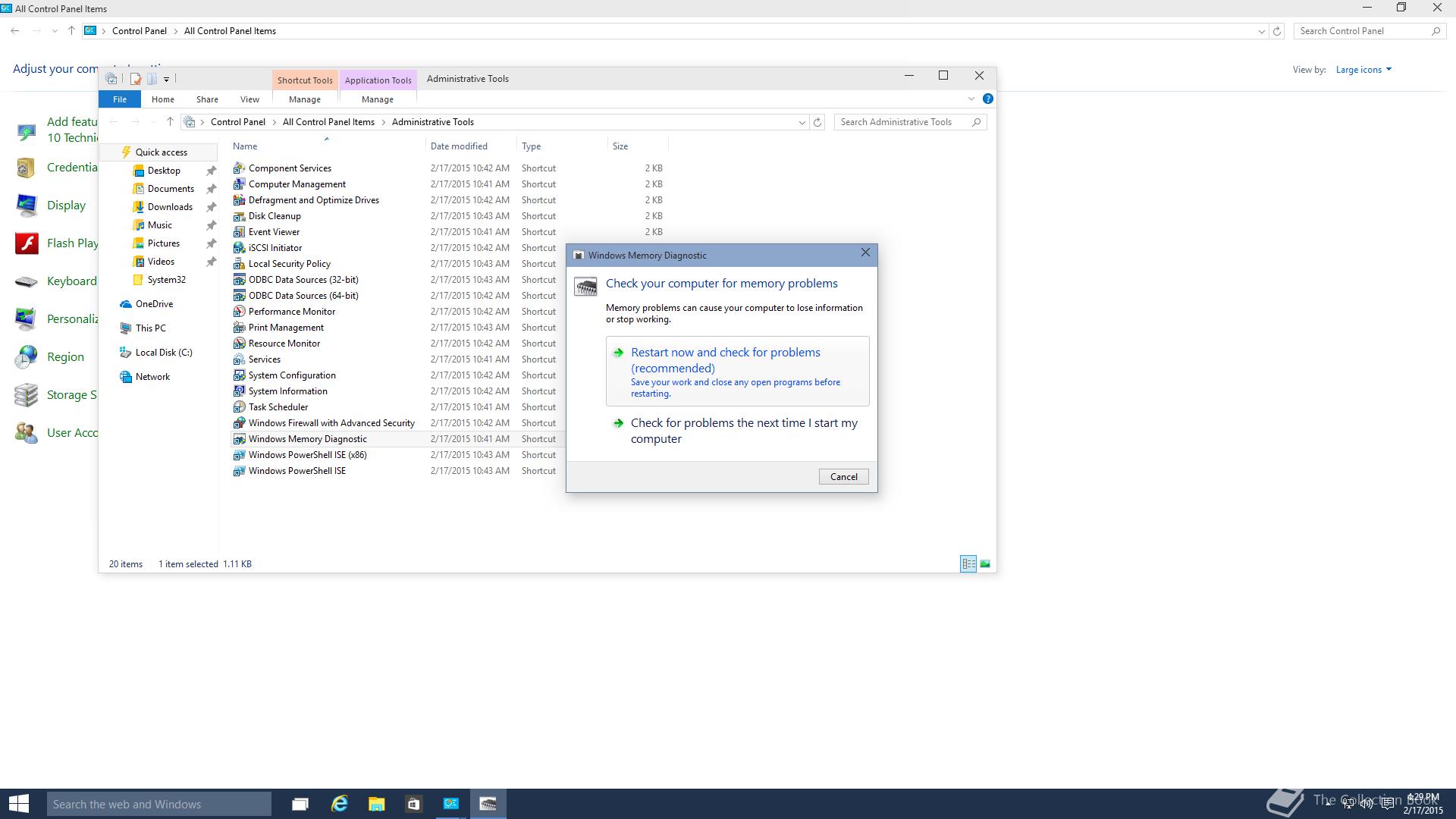Open the Administrative Tools address bar dropdown
Image resolution: width=1456 pixels, height=819 pixels.
(802, 122)
